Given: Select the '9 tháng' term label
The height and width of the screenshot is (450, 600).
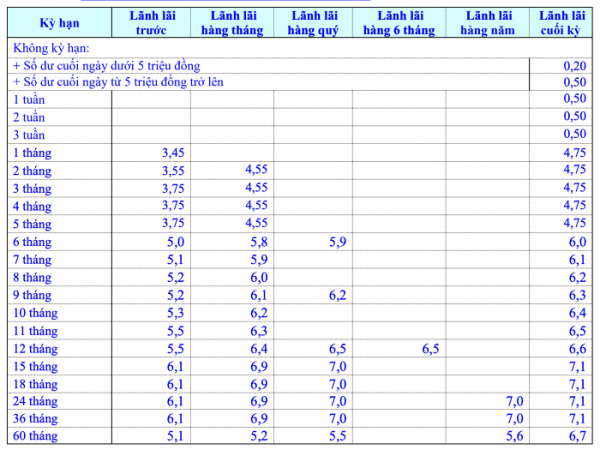Looking at the screenshot, I should click(x=32, y=295).
